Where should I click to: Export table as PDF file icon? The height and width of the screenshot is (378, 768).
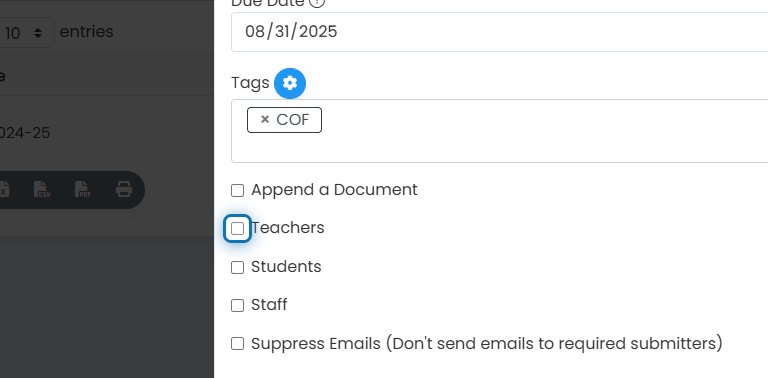click(82, 189)
